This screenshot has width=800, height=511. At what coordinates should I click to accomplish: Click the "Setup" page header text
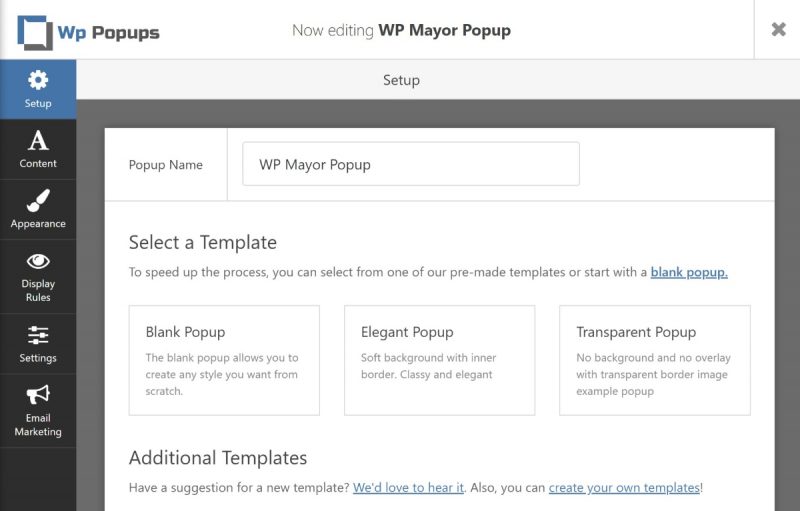tap(402, 80)
